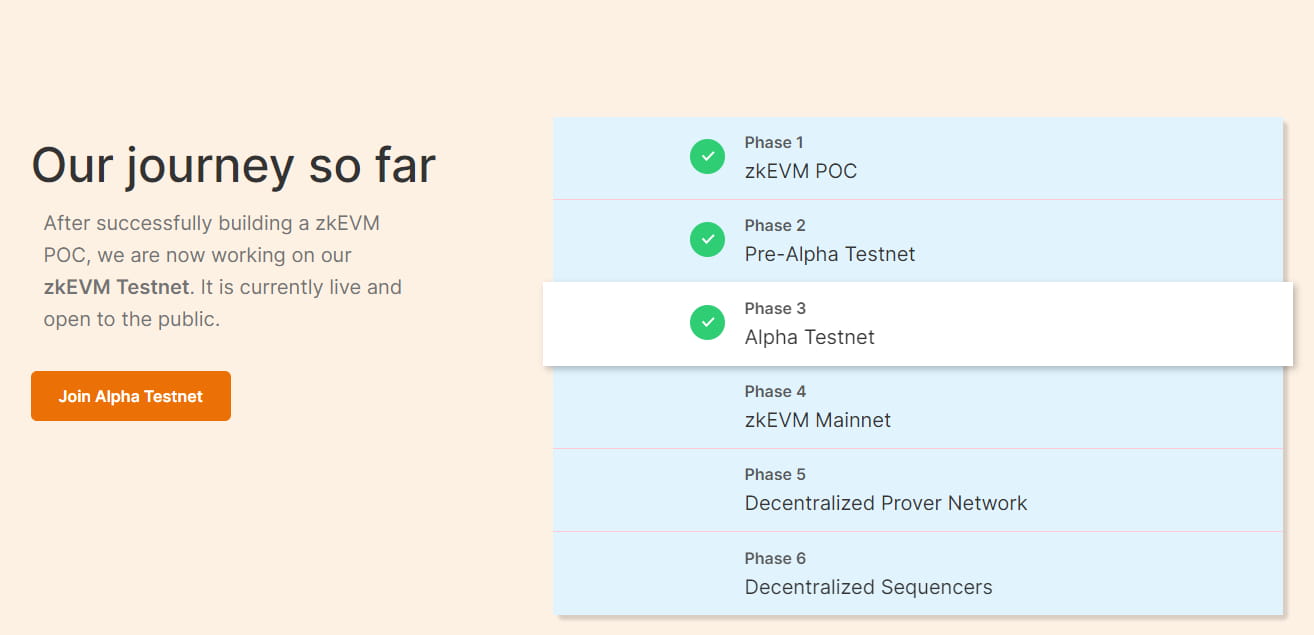Click the Phase 1 green checkmark icon
Viewport: 1314px width, 635px height.
tap(707, 157)
